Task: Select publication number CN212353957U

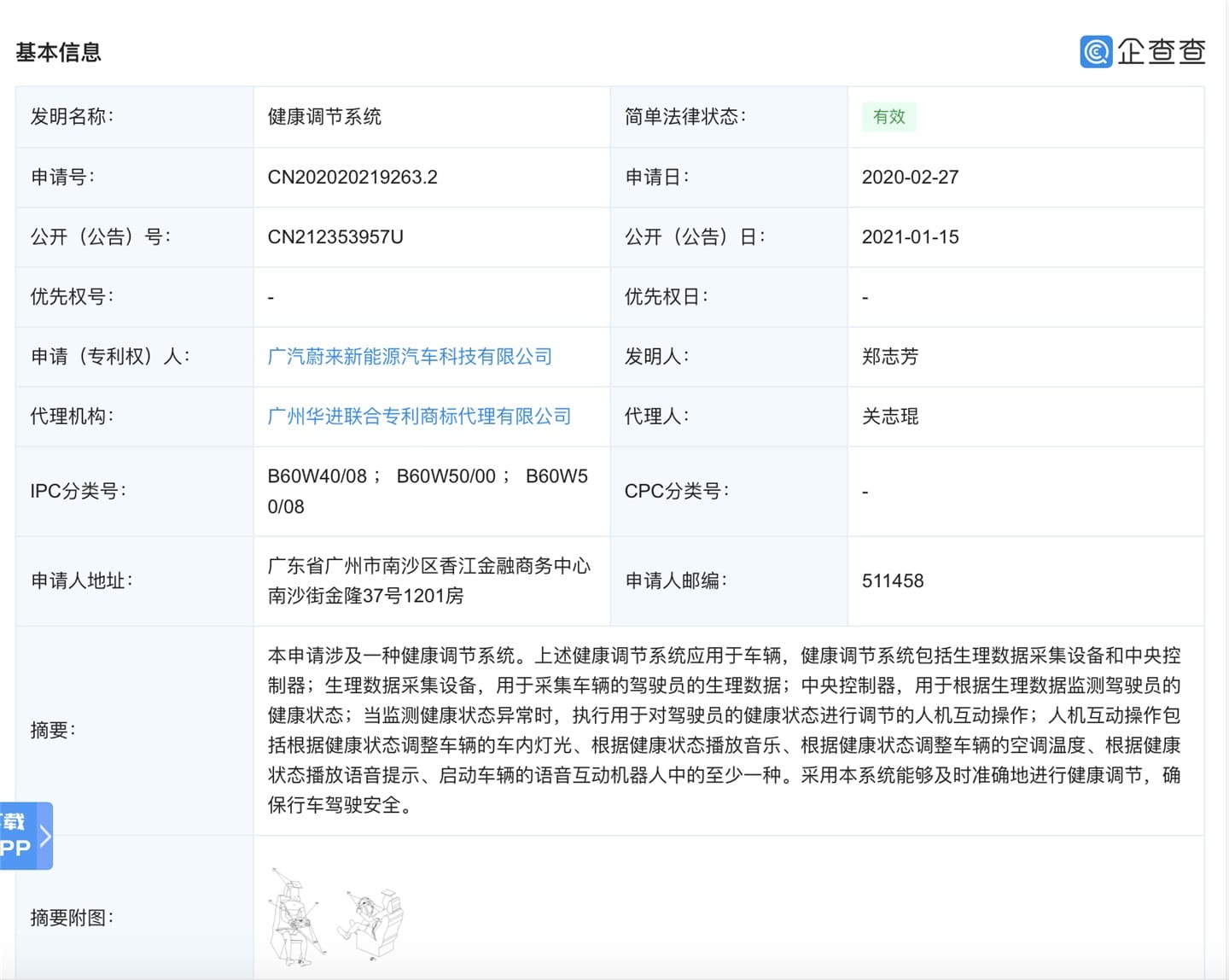Action: pyautogui.click(x=335, y=237)
